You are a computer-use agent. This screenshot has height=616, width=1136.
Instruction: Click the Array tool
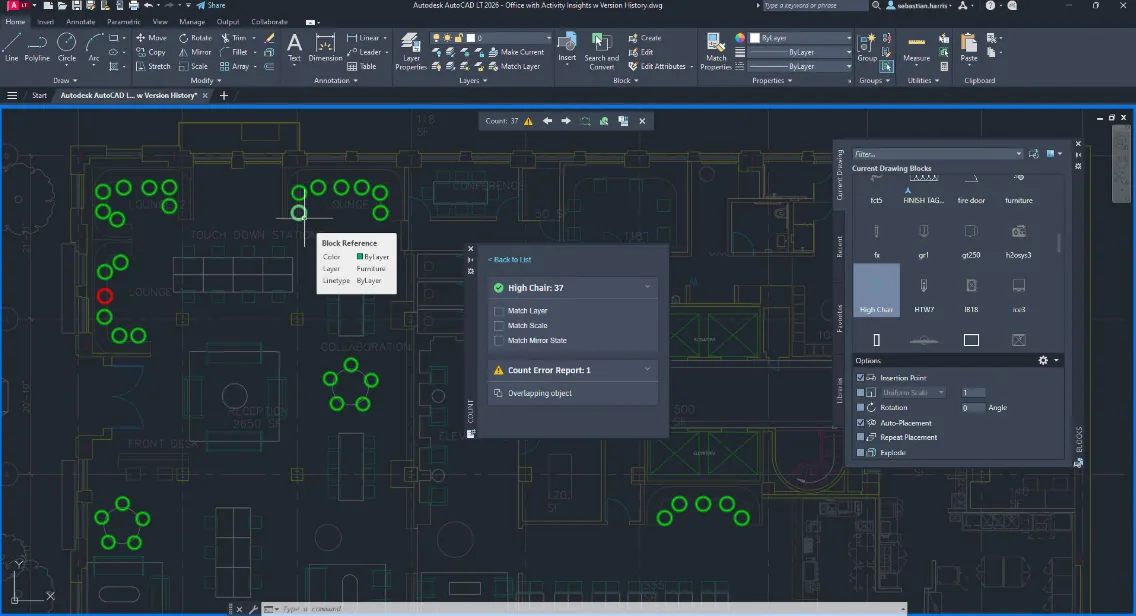[x=235, y=67]
